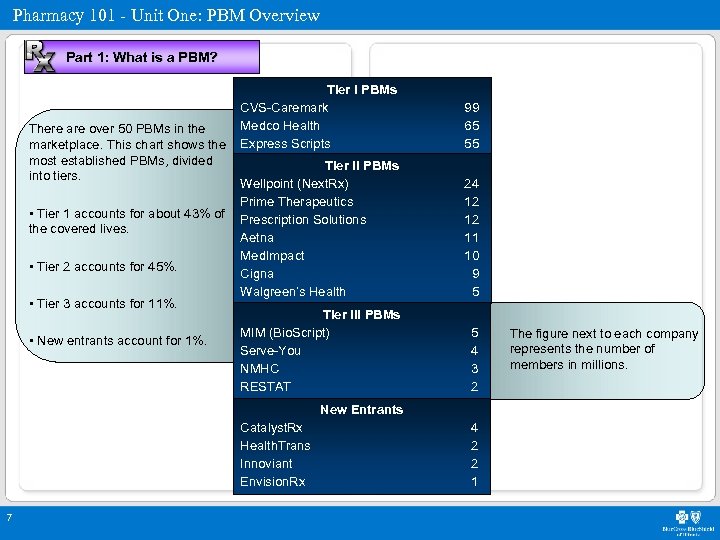Click the 'Tier III PBMs' heading

362,315
